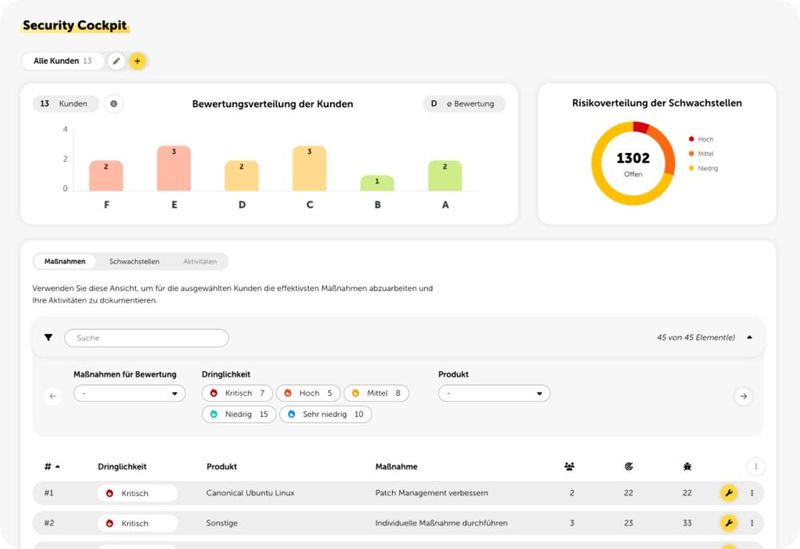800x549 pixels.
Task: Click the C rating bar in chart
Action: pos(309,168)
